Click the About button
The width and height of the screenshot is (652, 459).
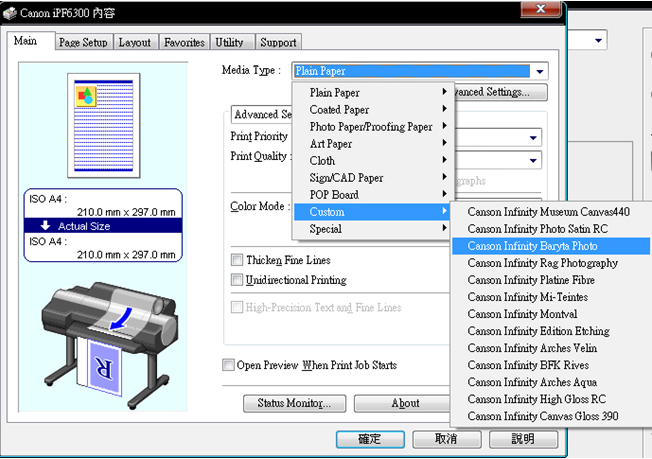click(x=402, y=403)
